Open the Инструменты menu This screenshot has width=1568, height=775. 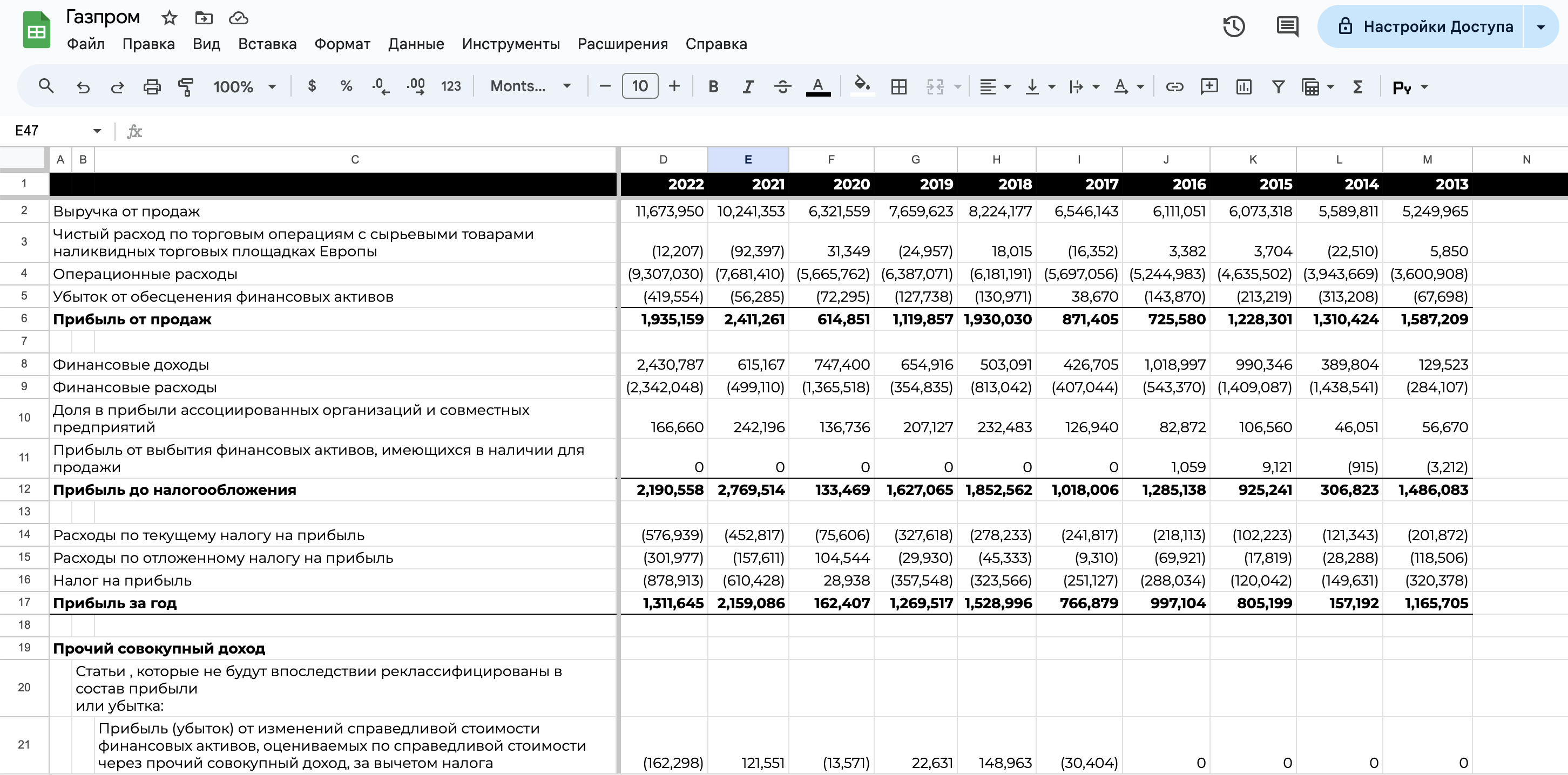coord(511,44)
